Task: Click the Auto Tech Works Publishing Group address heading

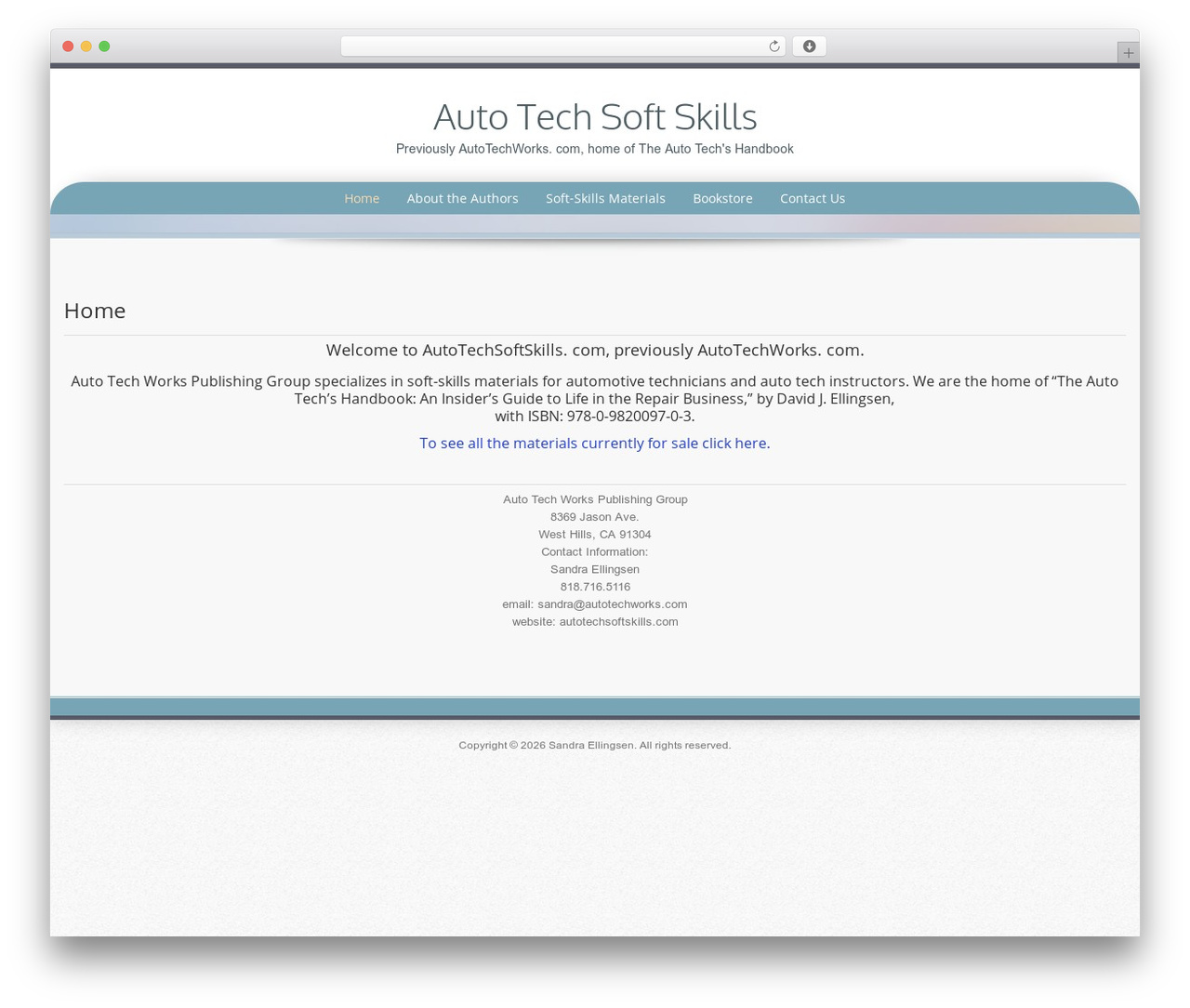Action: 595,499
